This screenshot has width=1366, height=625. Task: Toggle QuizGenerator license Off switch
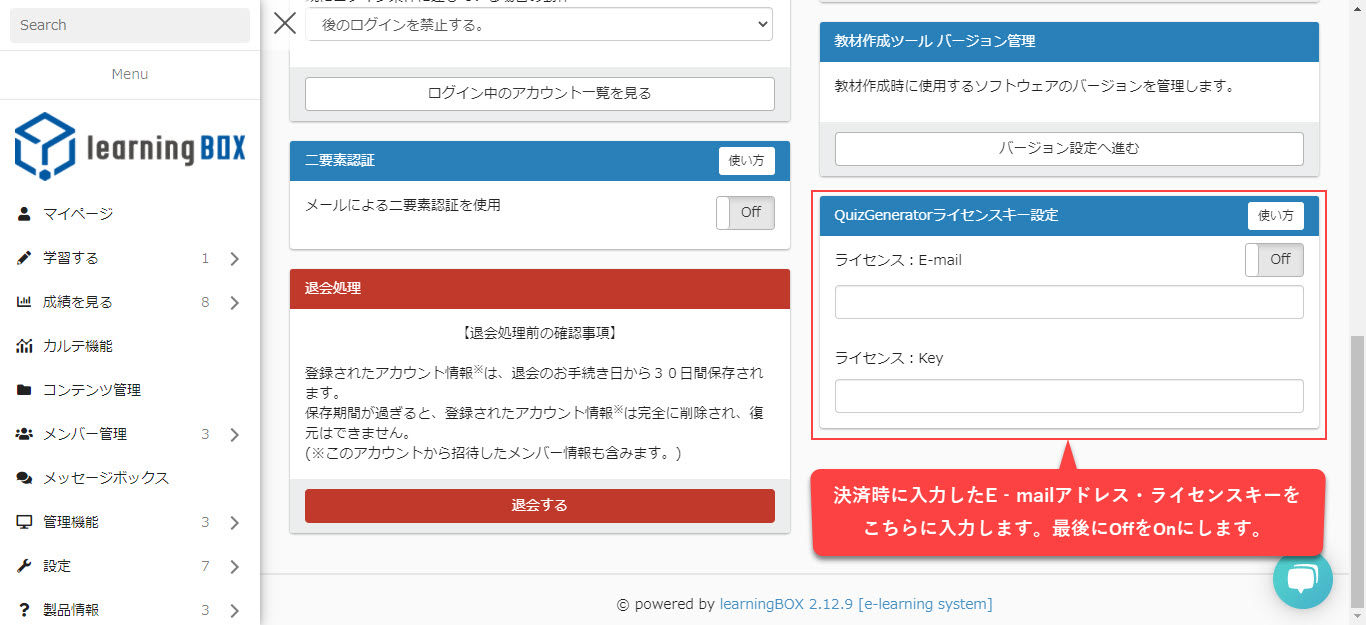coord(1274,259)
